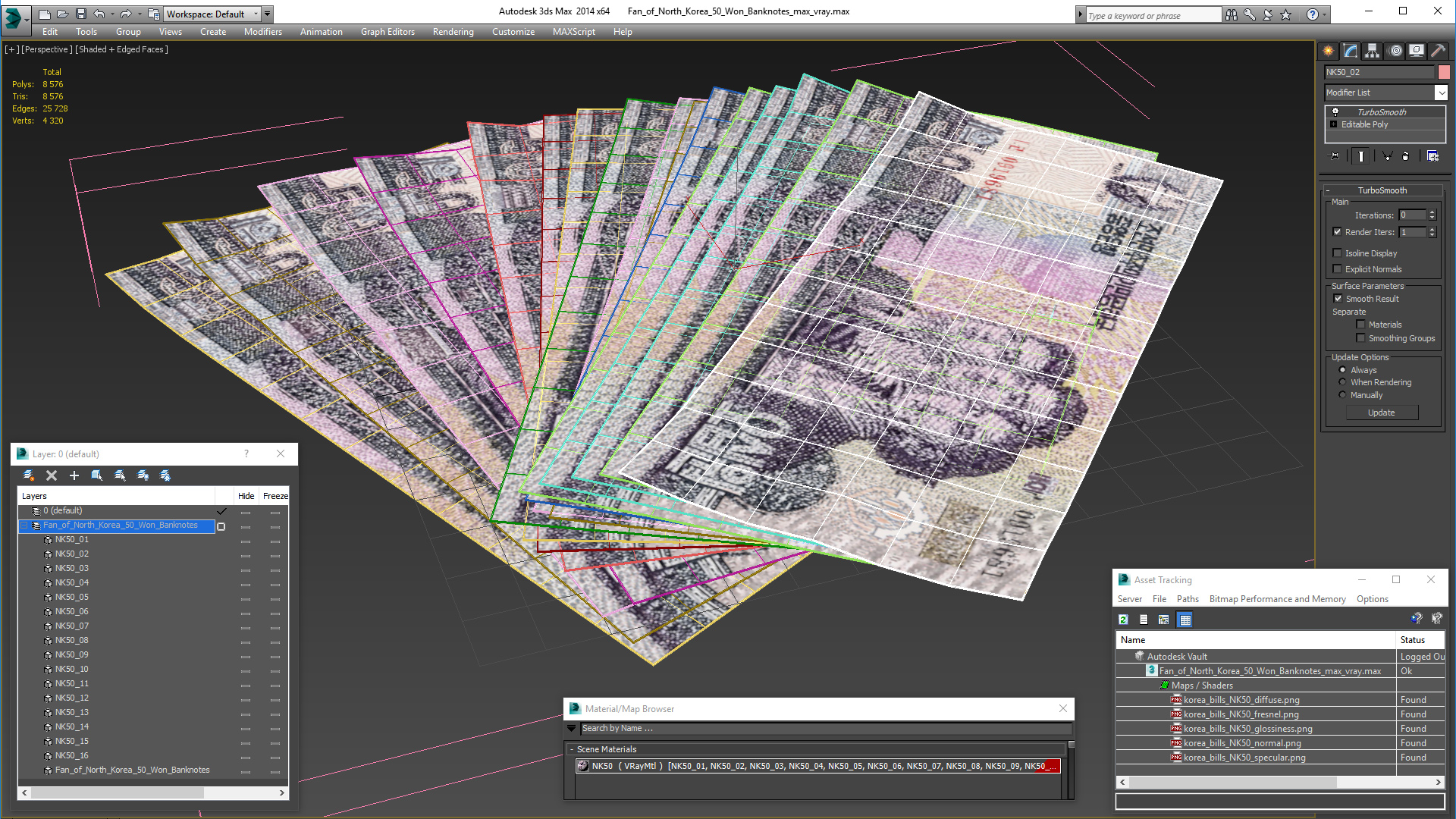Click the Freeze column header in layers
Image resolution: width=1456 pixels, height=819 pixels.
click(275, 496)
